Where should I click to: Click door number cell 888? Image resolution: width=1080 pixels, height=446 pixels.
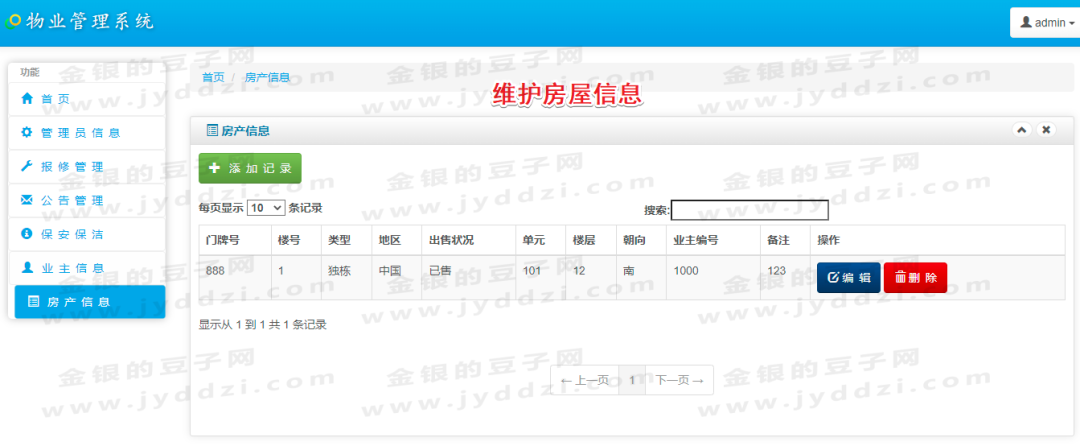[235, 277]
